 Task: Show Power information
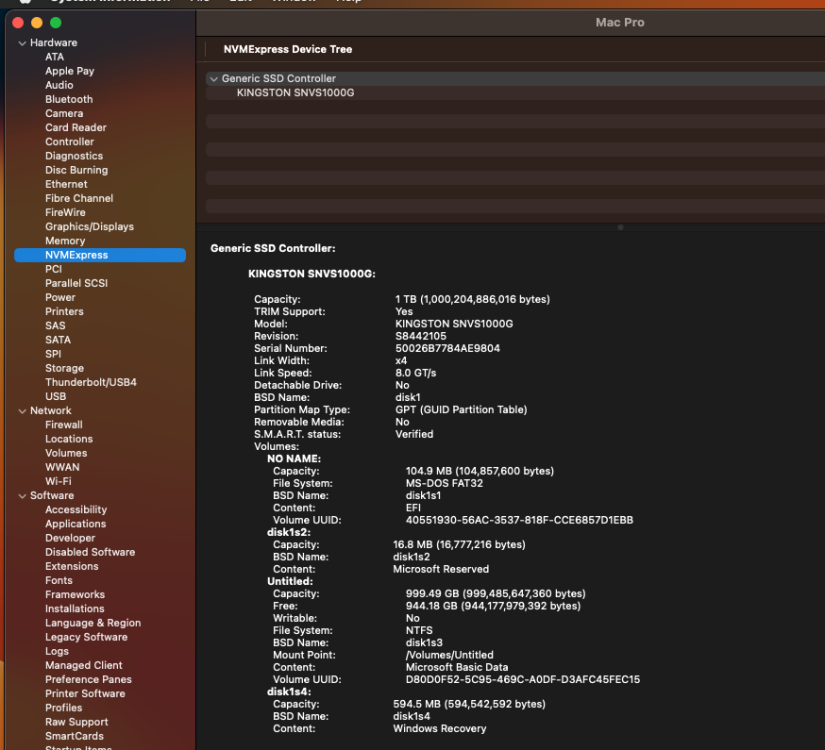tap(60, 298)
